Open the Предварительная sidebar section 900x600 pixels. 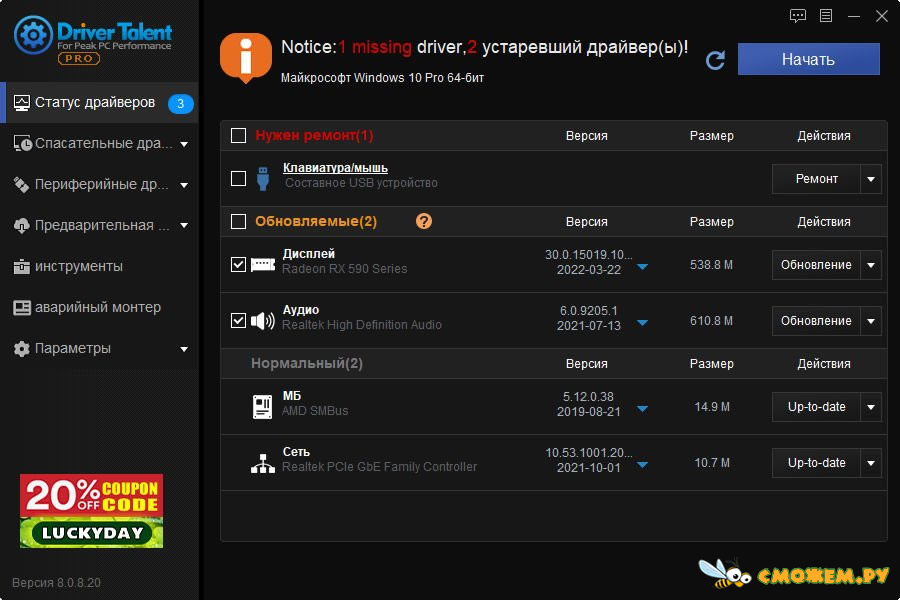tap(99, 226)
